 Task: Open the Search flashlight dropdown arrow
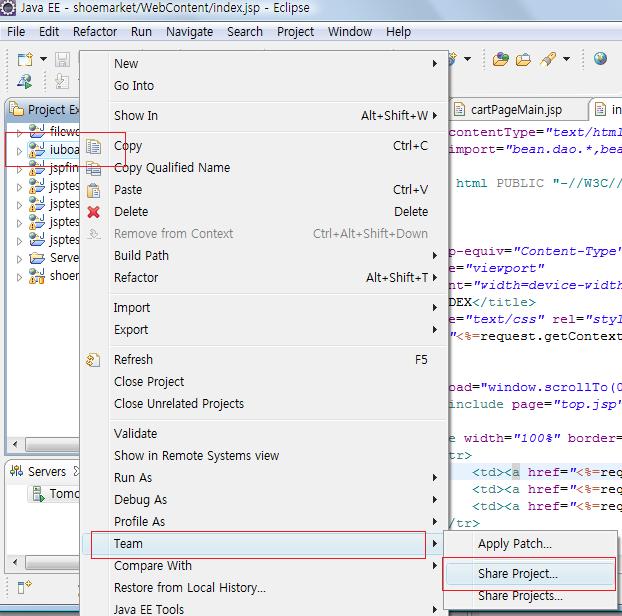pos(566,59)
